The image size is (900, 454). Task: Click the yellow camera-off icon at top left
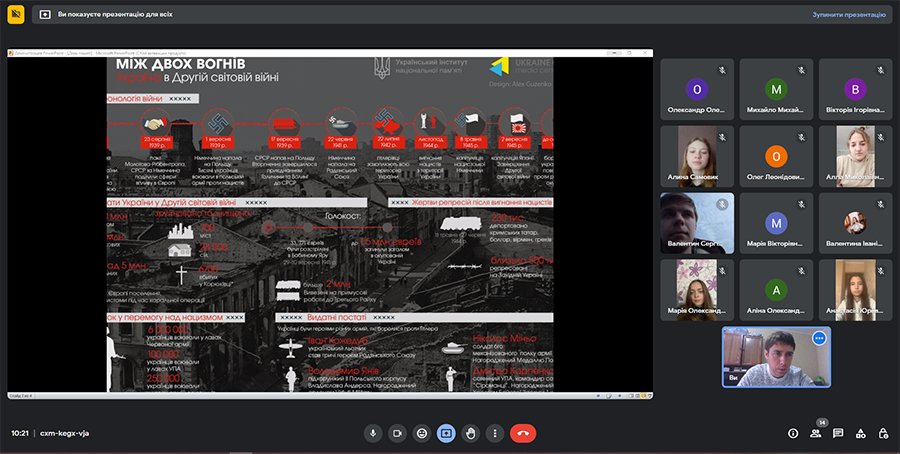pyautogui.click(x=15, y=15)
